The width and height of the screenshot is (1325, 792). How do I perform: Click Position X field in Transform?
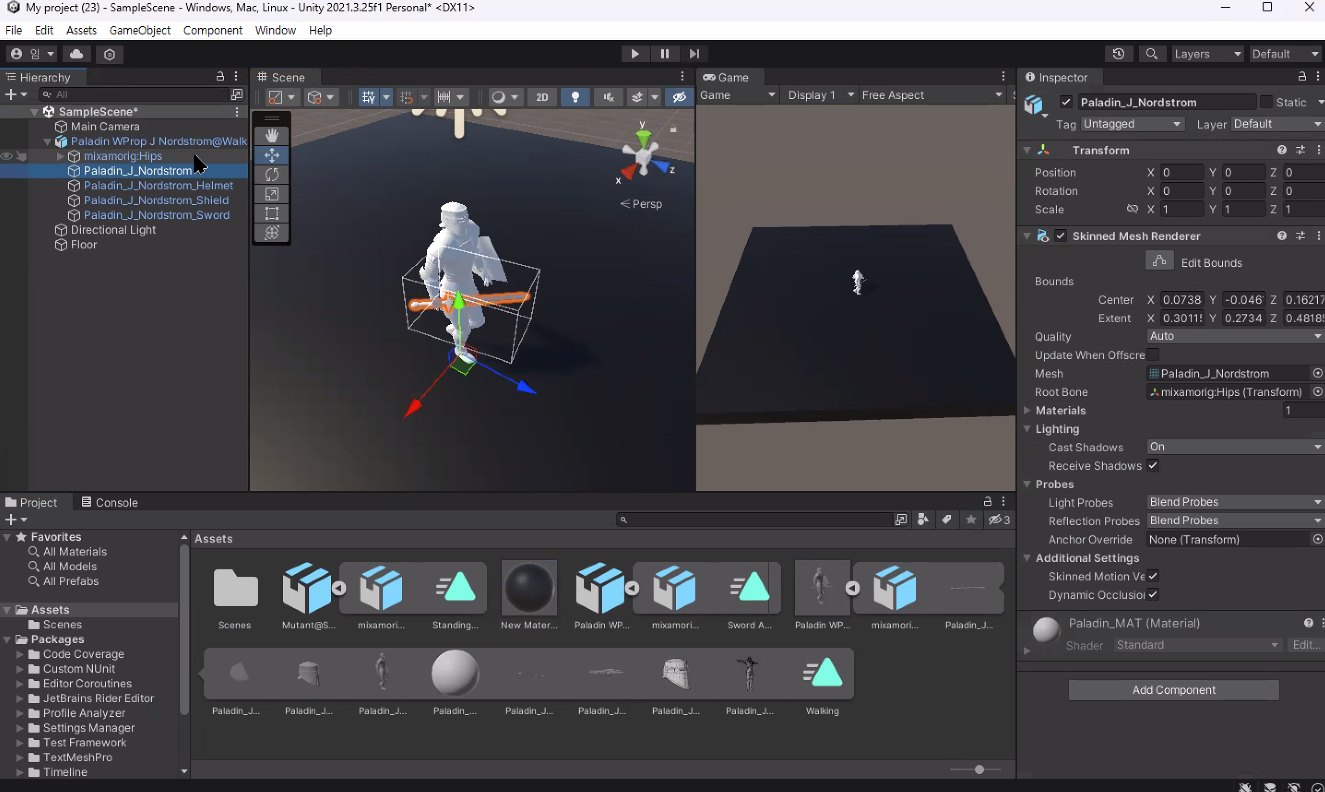pyautogui.click(x=1181, y=173)
